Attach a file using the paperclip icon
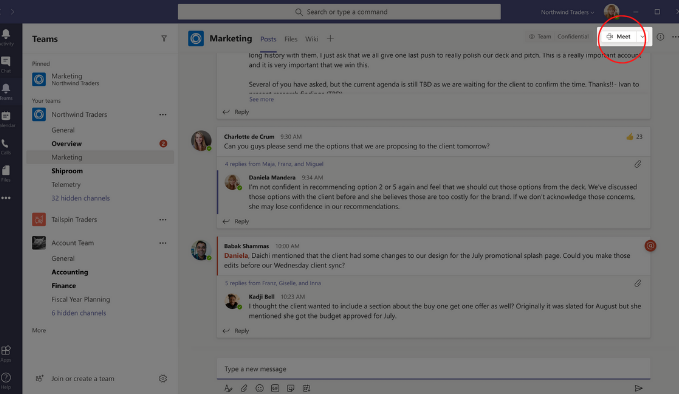Screen dimensions: 679x394 click(244, 388)
